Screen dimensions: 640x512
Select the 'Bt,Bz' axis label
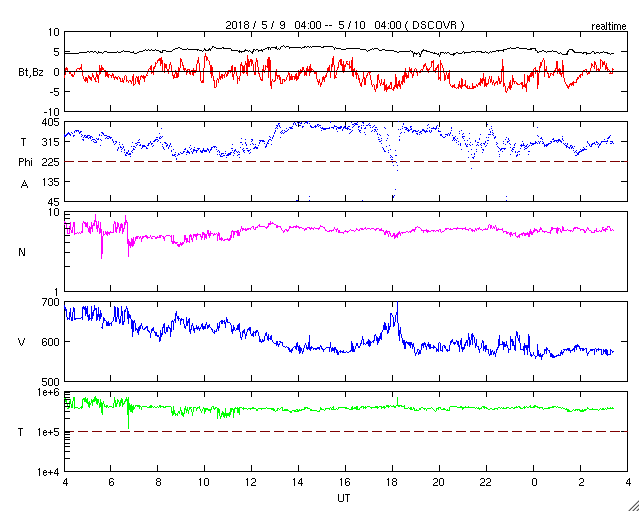point(31,73)
